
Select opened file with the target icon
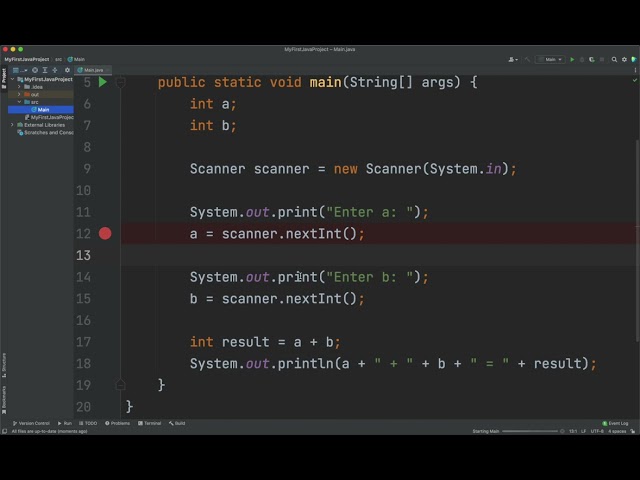tap(35, 70)
